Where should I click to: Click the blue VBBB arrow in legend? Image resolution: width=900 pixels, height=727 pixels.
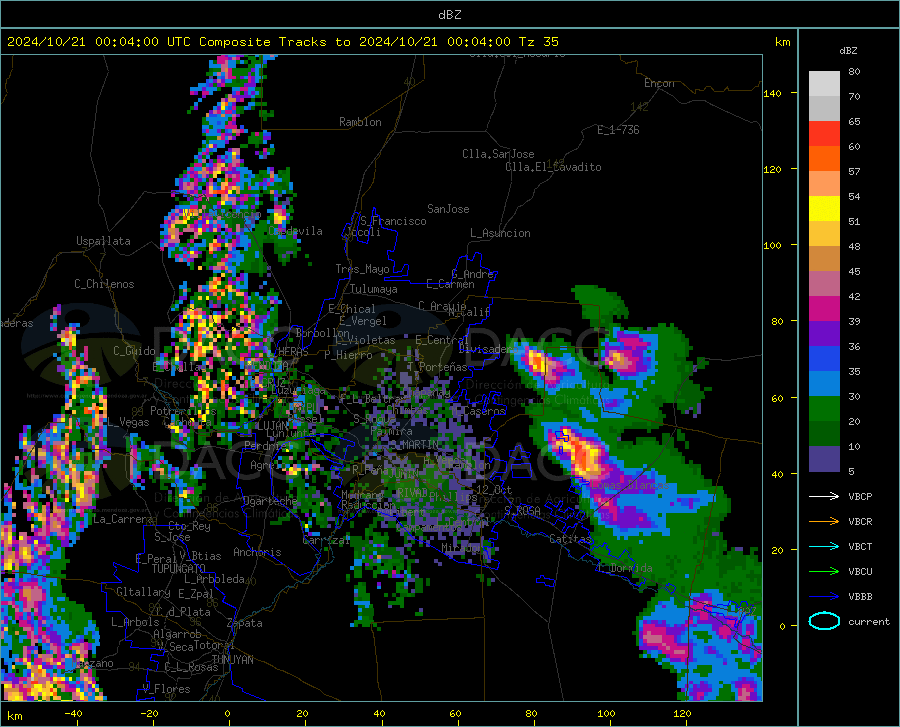point(824,597)
